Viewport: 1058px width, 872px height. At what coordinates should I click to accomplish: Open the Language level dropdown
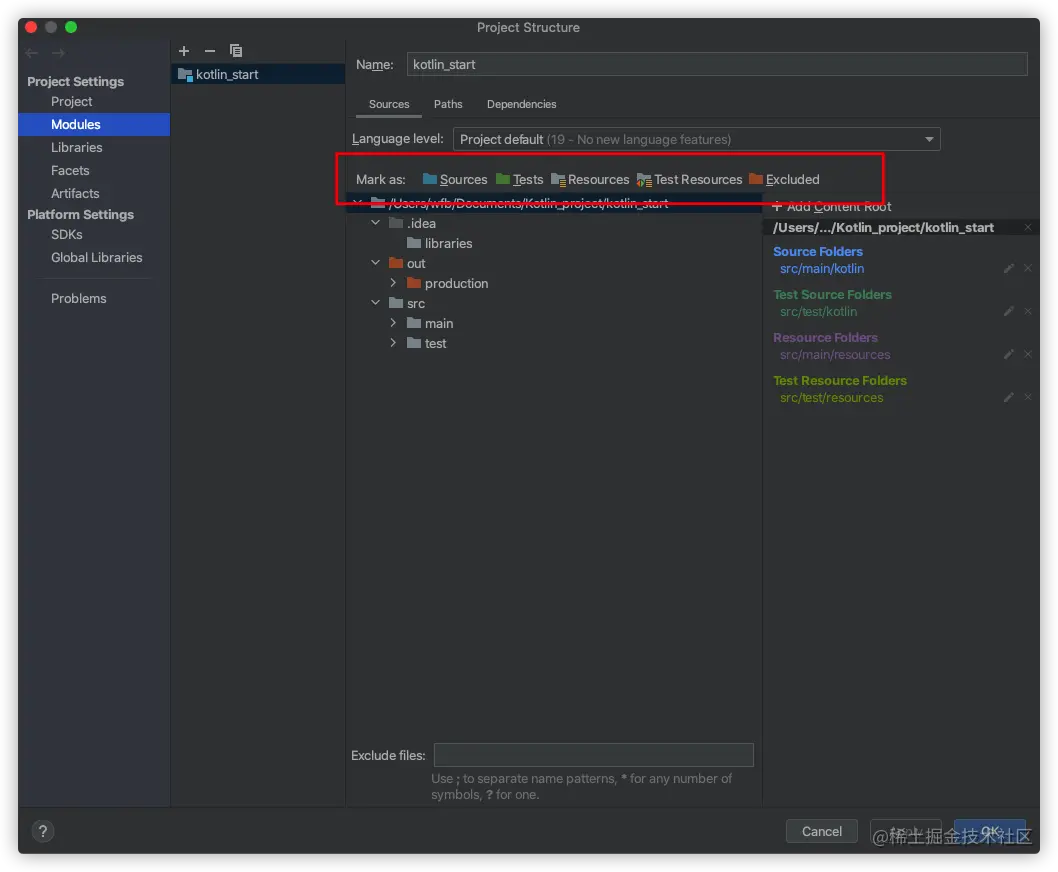click(696, 139)
